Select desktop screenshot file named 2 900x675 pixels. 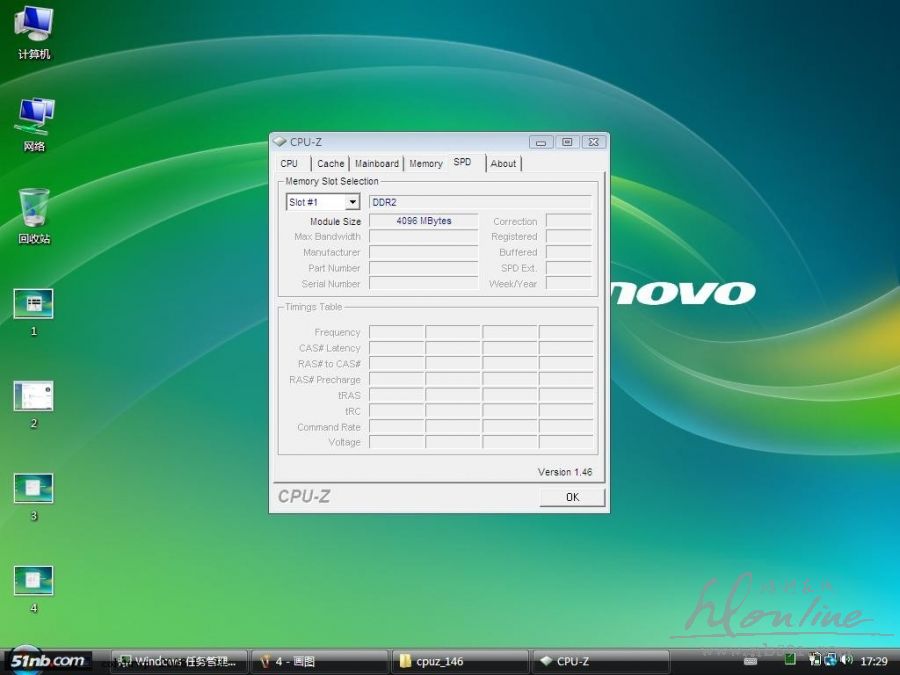[33, 396]
